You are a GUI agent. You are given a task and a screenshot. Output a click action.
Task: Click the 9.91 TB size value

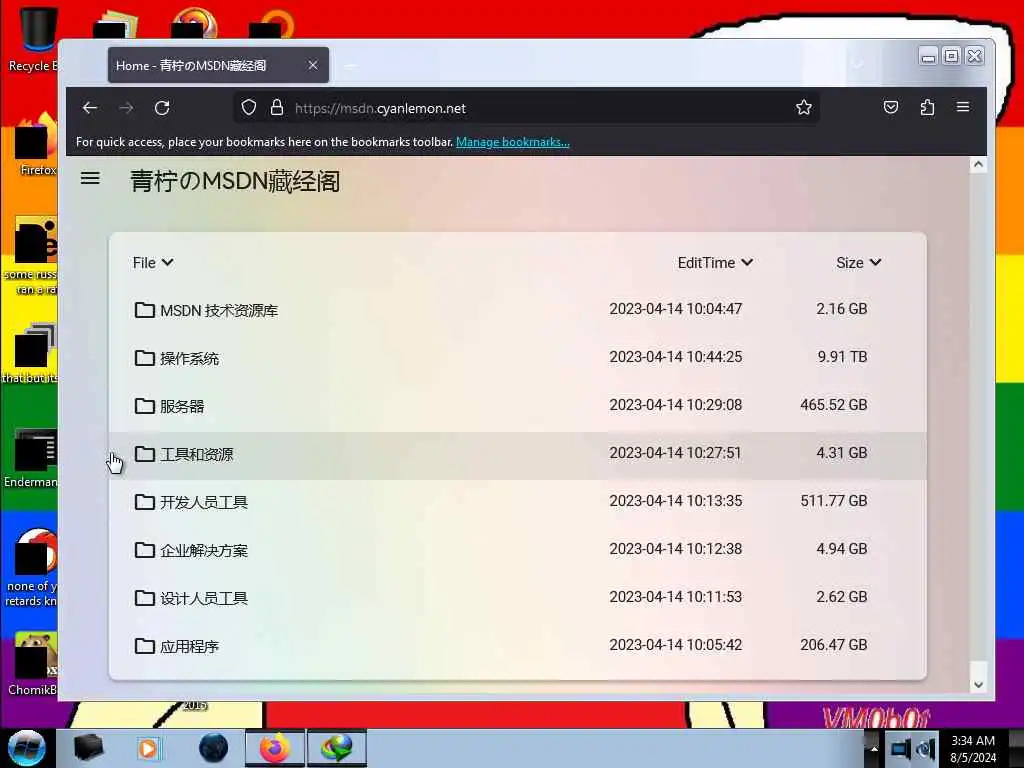click(x=842, y=357)
